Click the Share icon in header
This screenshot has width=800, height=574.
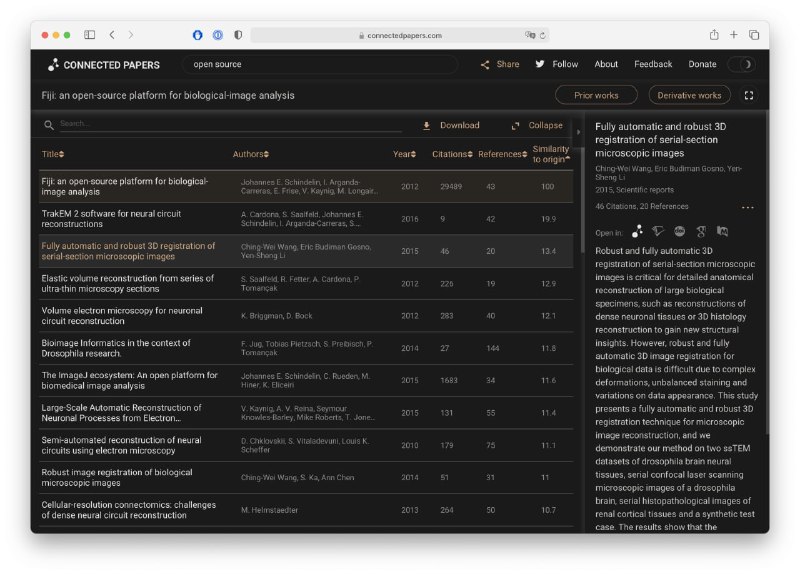(x=485, y=65)
